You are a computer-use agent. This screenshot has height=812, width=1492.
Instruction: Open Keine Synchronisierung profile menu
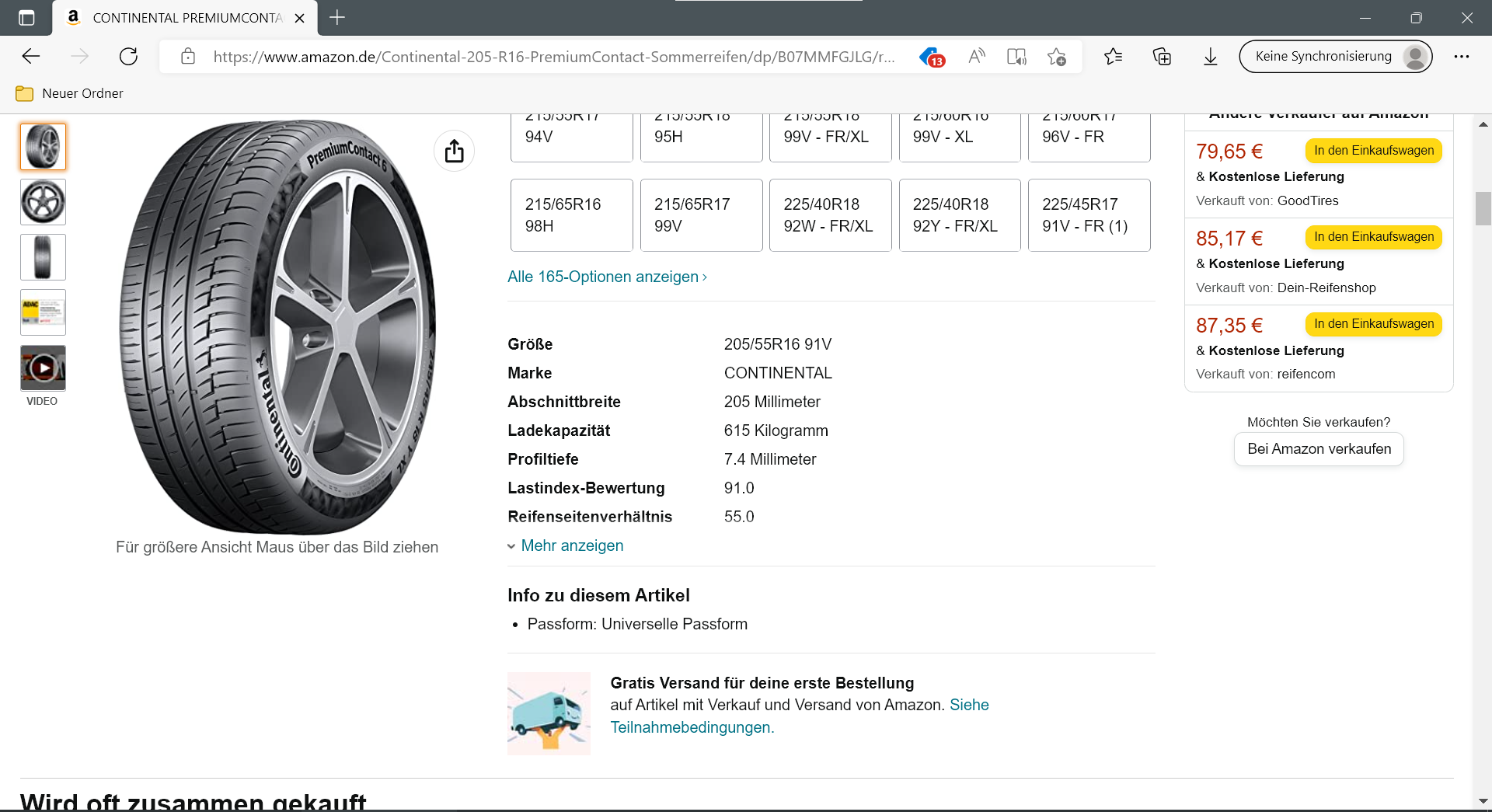1334,57
